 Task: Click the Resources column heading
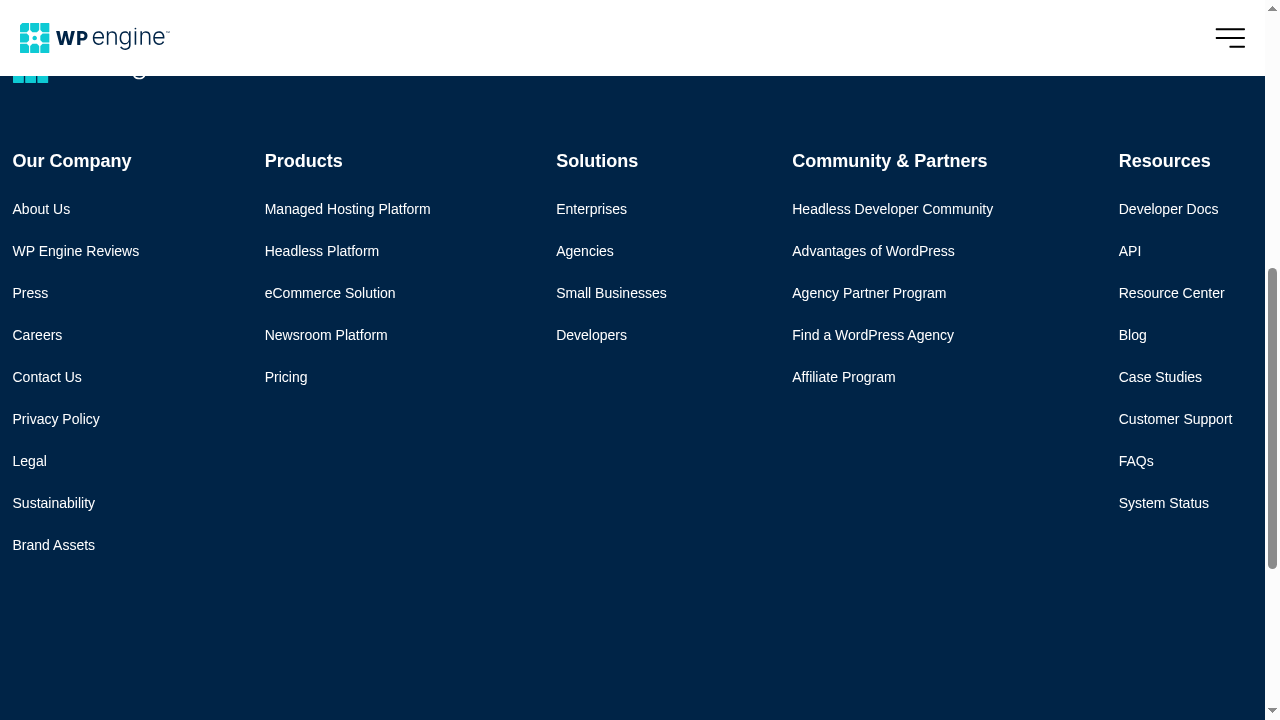coord(1164,161)
